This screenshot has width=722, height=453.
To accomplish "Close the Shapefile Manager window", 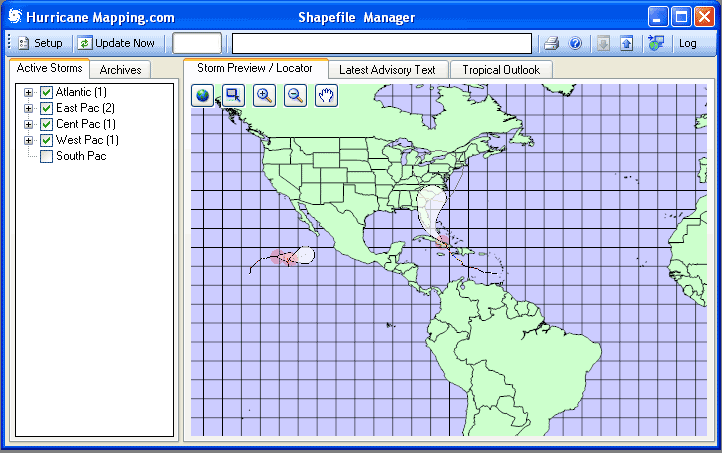I will (x=704, y=17).
